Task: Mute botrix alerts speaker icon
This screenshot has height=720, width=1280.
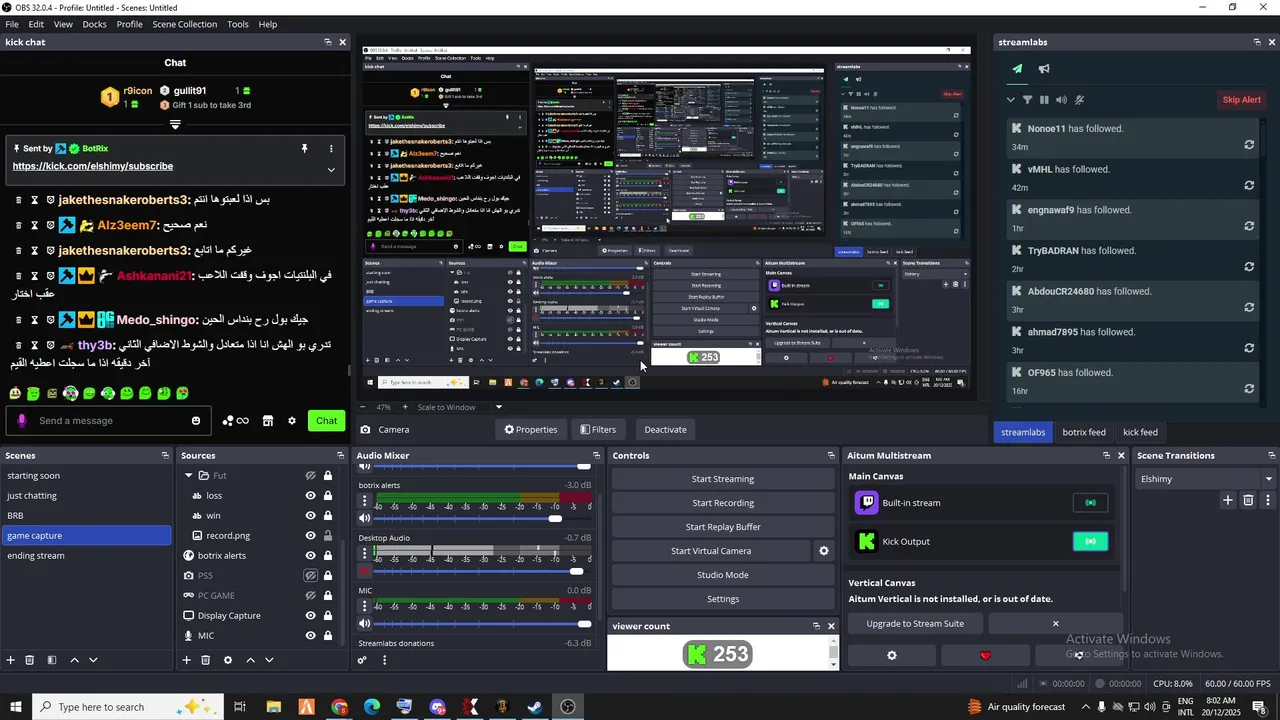Action: tap(365, 518)
